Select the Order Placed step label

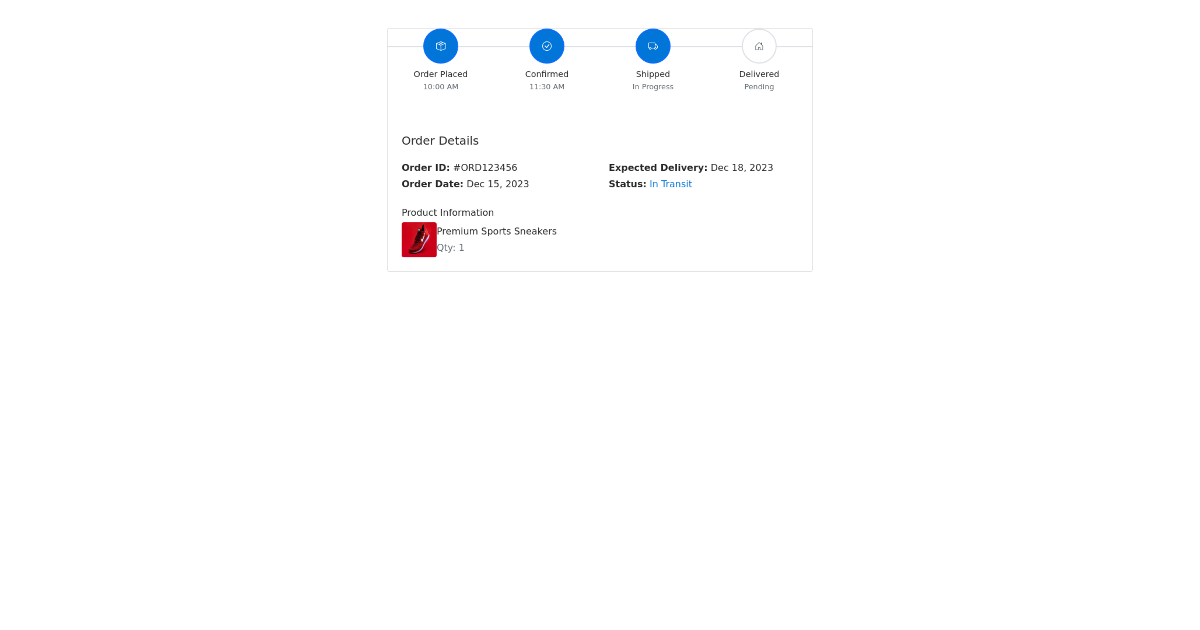[x=440, y=74]
